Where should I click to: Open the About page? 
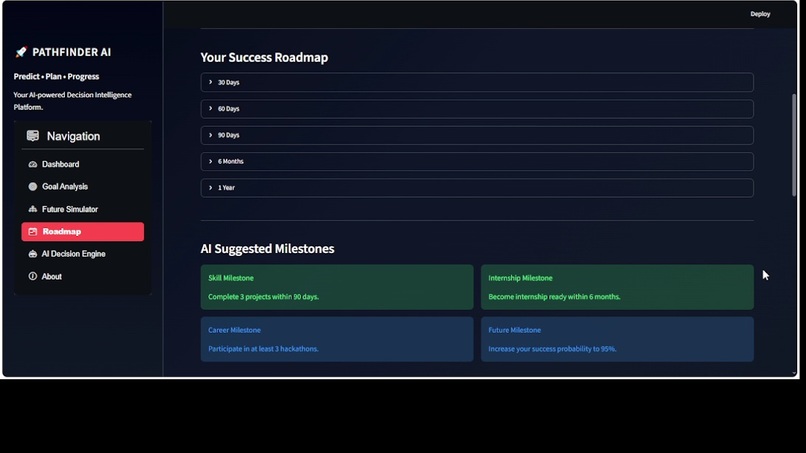coord(83,276)
